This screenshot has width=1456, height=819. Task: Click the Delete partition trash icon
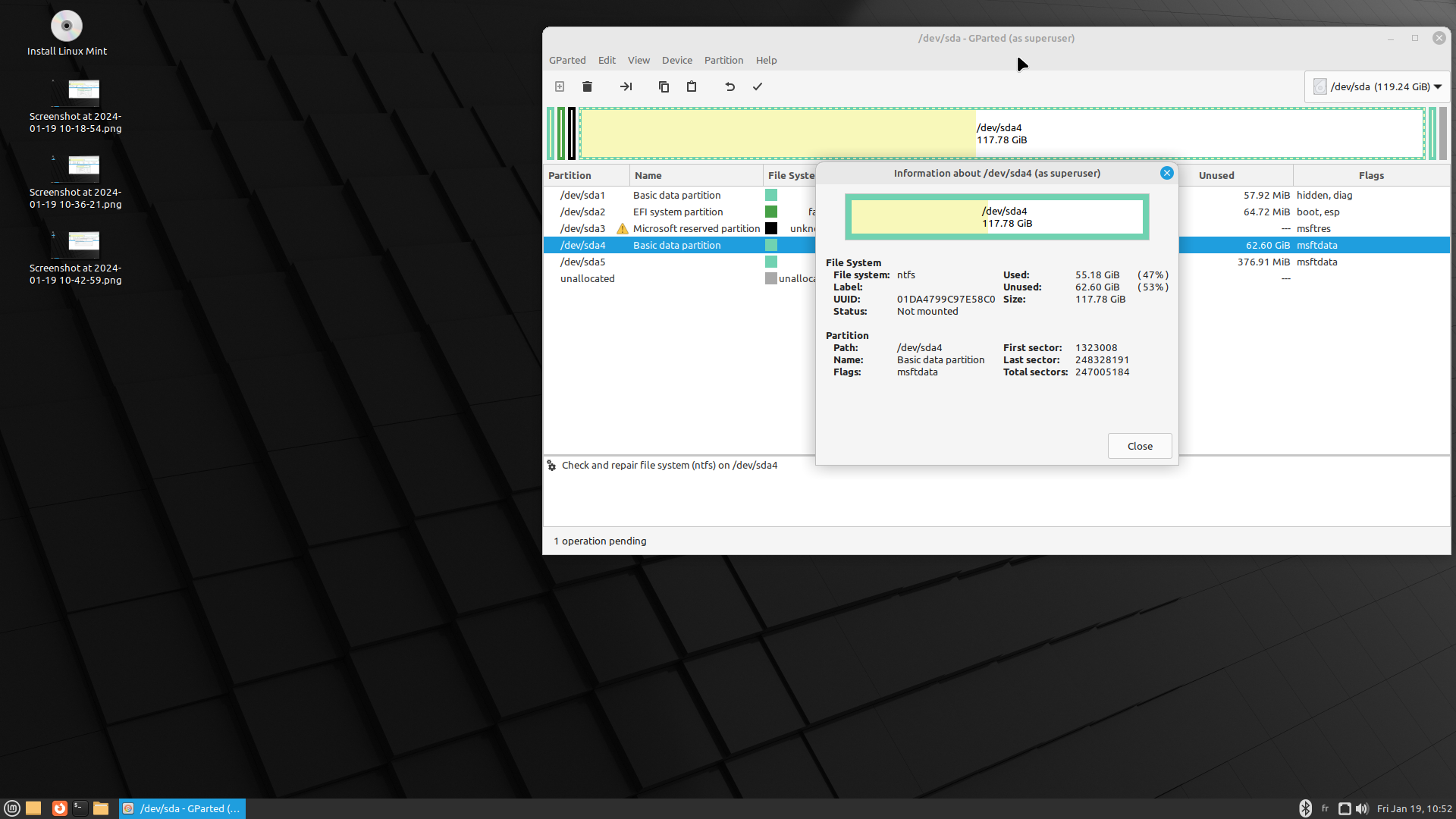587,86
